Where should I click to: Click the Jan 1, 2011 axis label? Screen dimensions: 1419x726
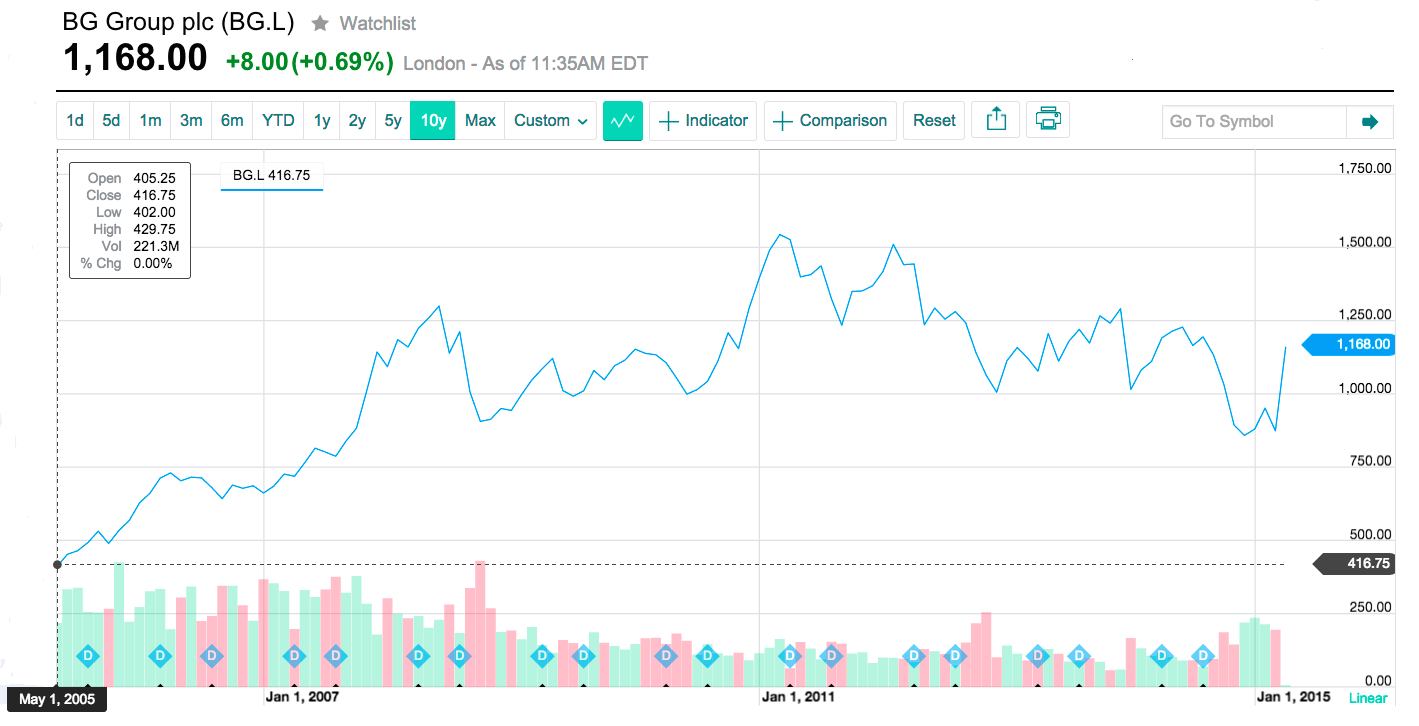pos(798,696)
